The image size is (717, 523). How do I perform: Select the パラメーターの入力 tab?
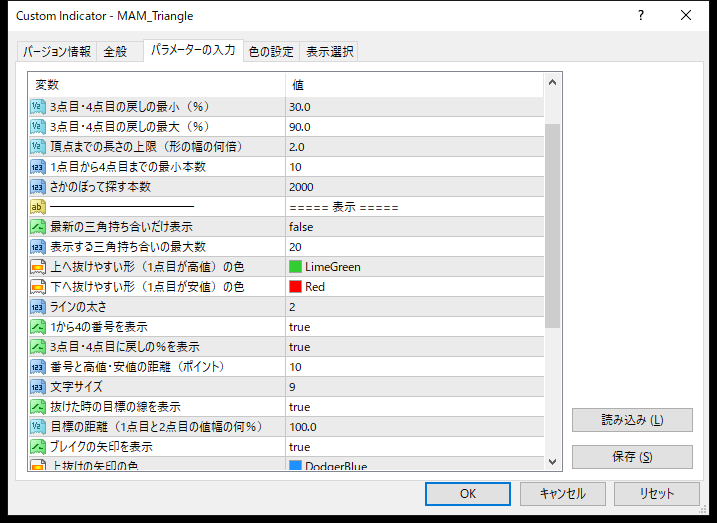193,50
